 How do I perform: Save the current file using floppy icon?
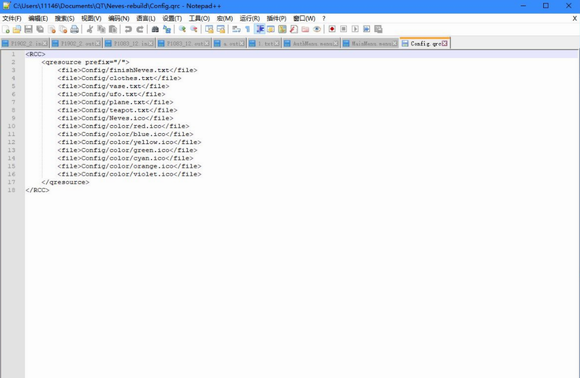(x=28, y=29)
